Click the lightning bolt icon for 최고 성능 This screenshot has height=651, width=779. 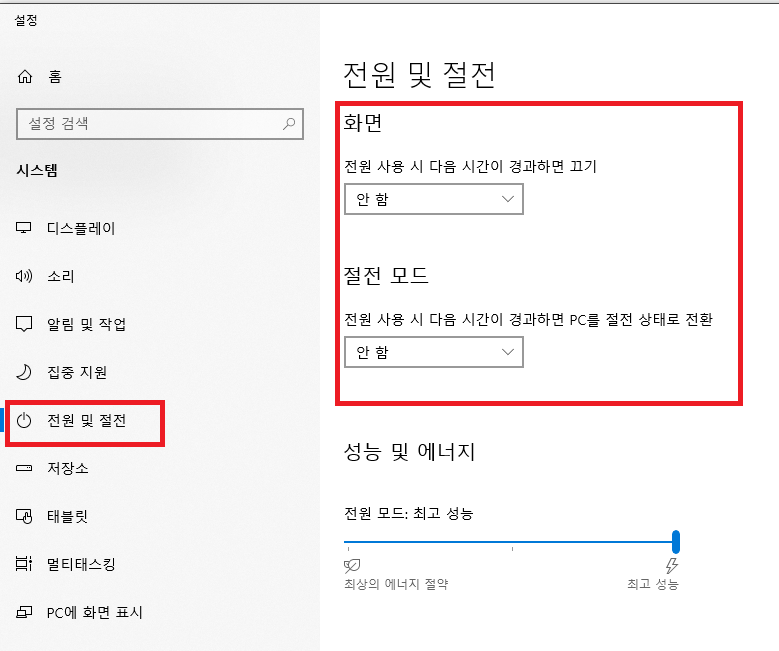(x=672, y=566)
